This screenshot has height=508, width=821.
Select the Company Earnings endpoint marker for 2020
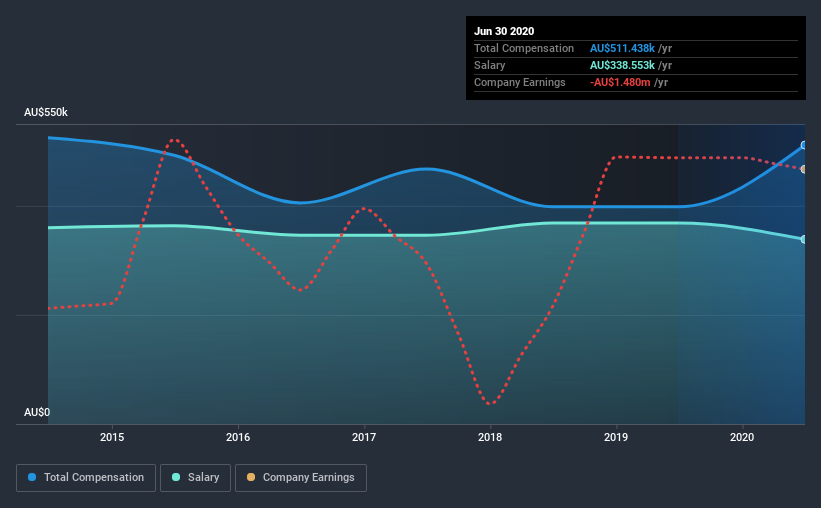coord(804,169)
